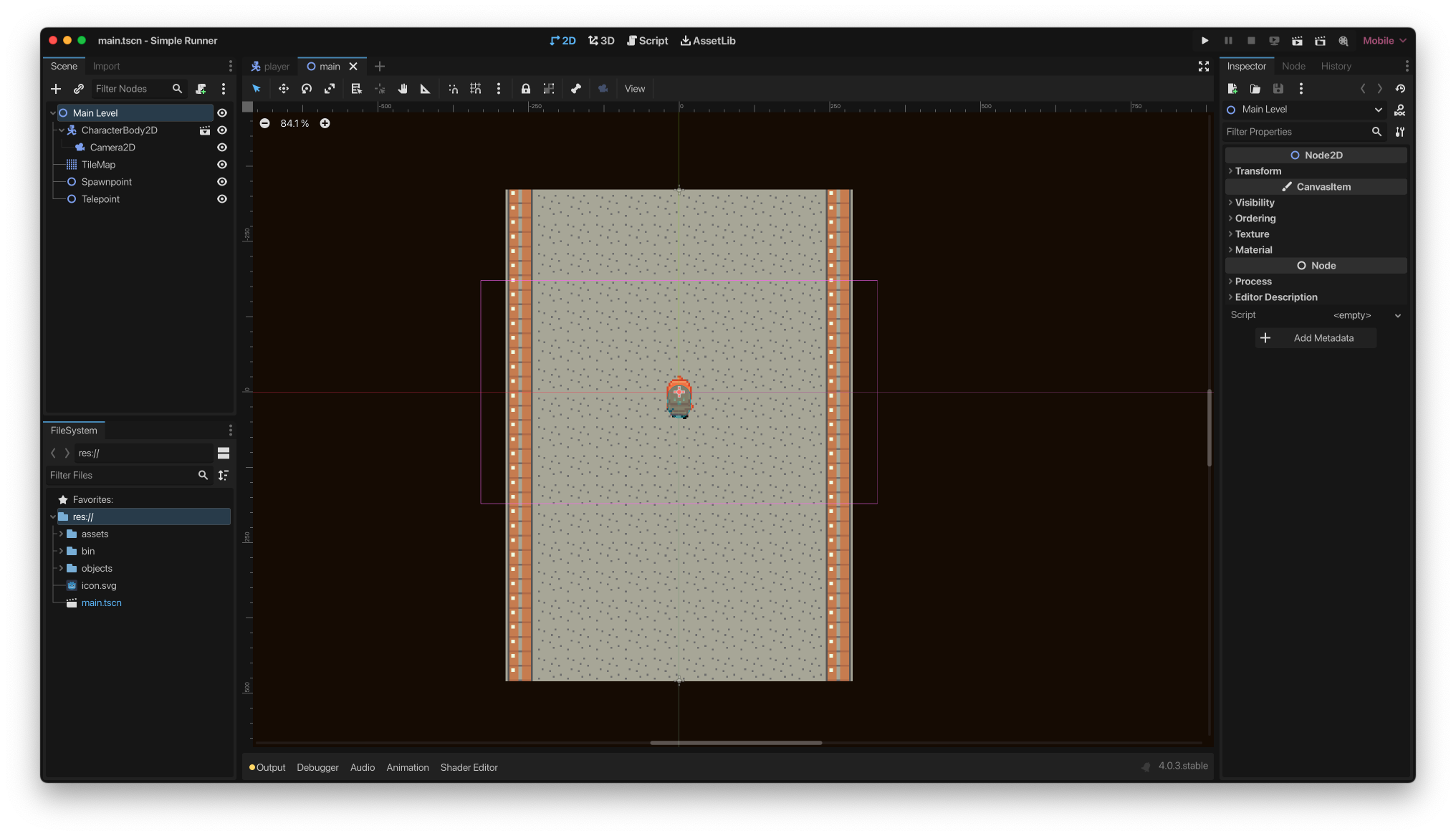1456x836 pixels.
Task: Select the Scale mode tool
Action: coord(330,89)
